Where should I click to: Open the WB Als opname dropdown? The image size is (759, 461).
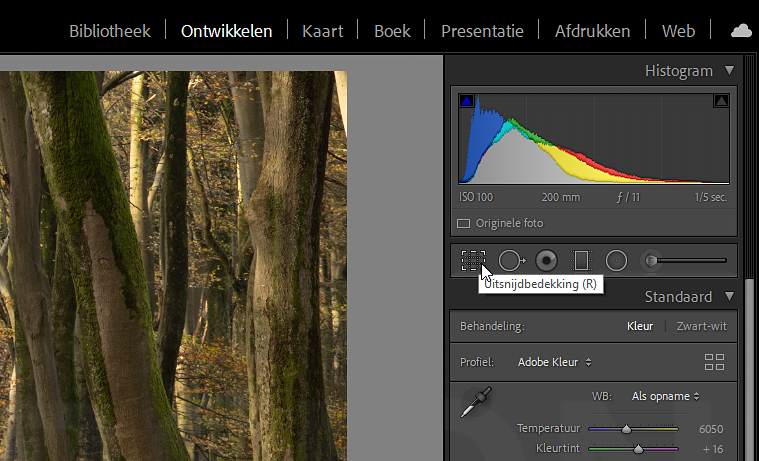pos(665,396)
